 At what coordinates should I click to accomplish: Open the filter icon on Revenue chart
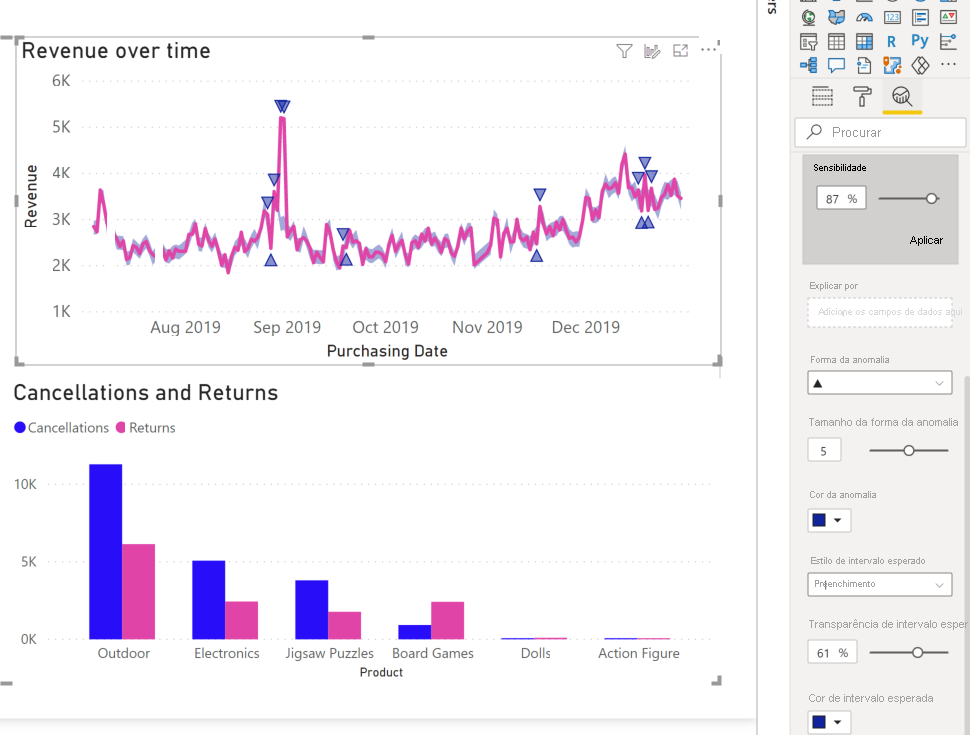(624, 51)
